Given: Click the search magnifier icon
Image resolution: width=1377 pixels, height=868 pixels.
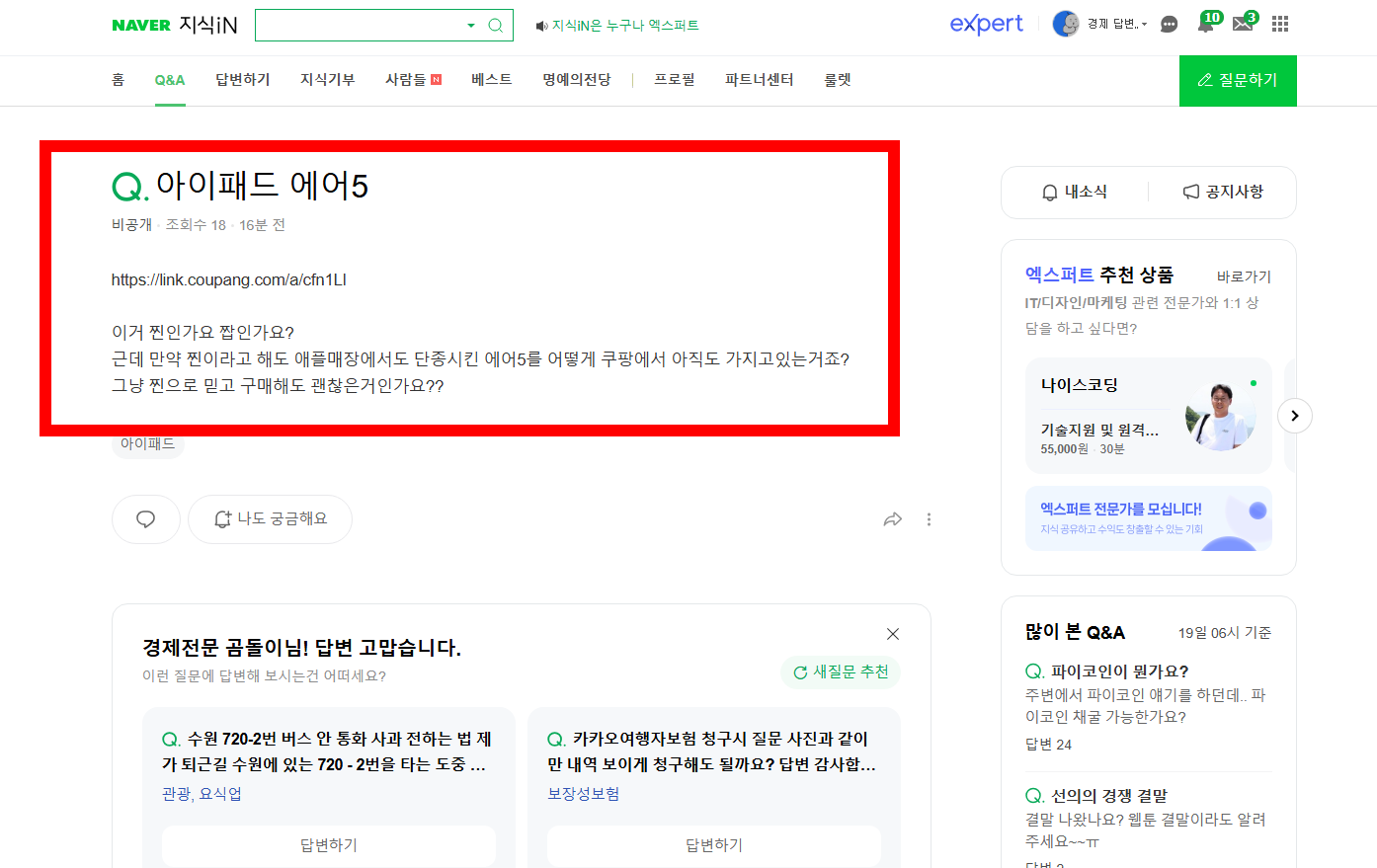Looking at the screenshot, I should point(496,26).
